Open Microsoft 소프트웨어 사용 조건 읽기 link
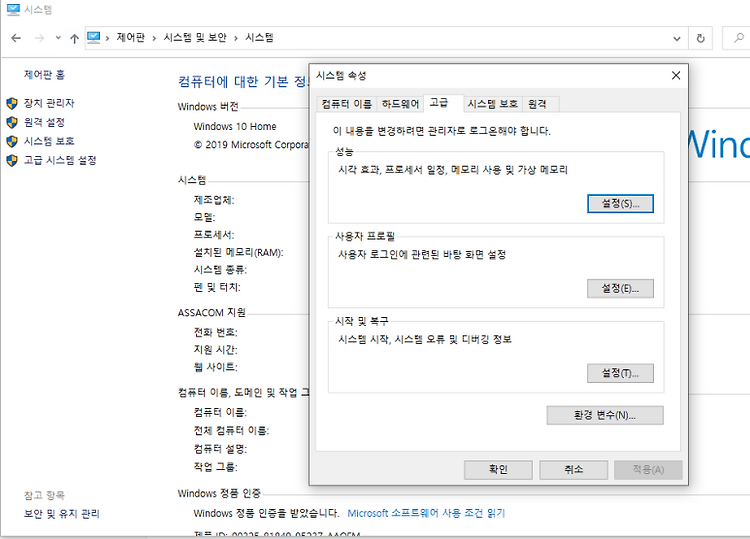Screen dimensions: 750x539 (426, 513)
